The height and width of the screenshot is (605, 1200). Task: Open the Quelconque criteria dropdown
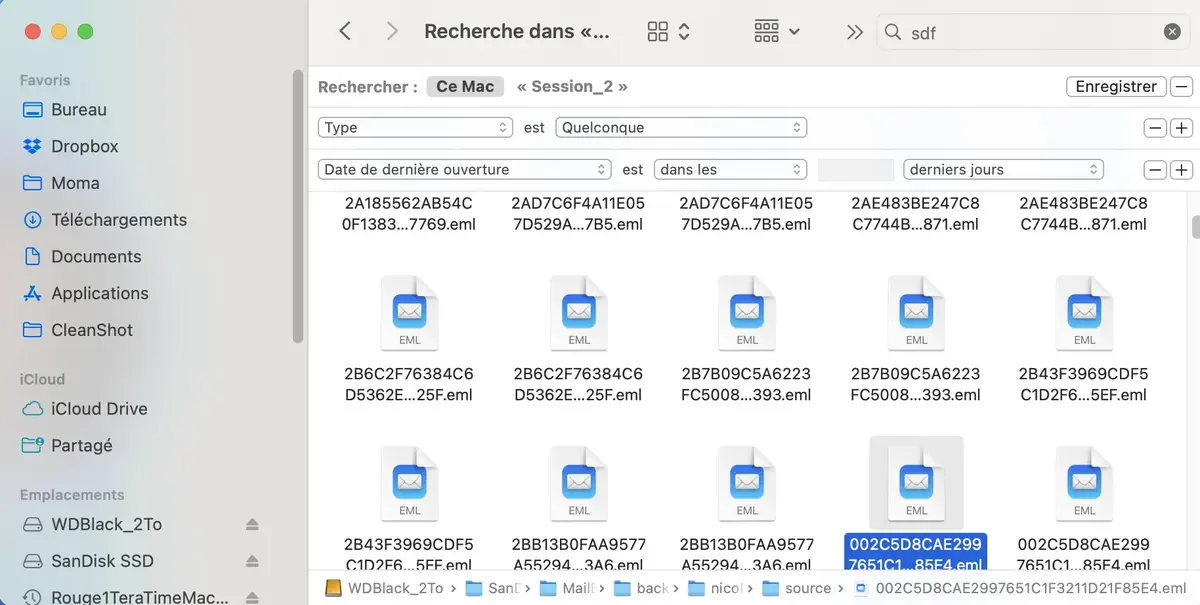click(680, 127)
